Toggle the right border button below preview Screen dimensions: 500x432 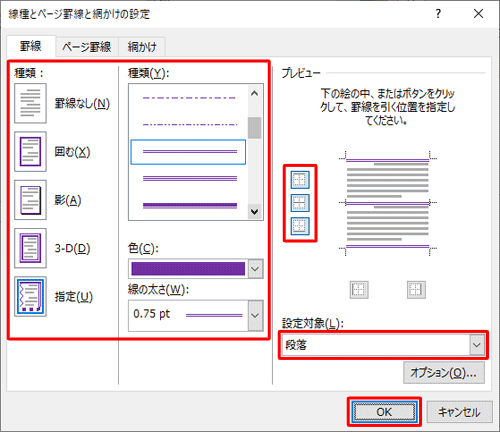click(x=416, y=290)
